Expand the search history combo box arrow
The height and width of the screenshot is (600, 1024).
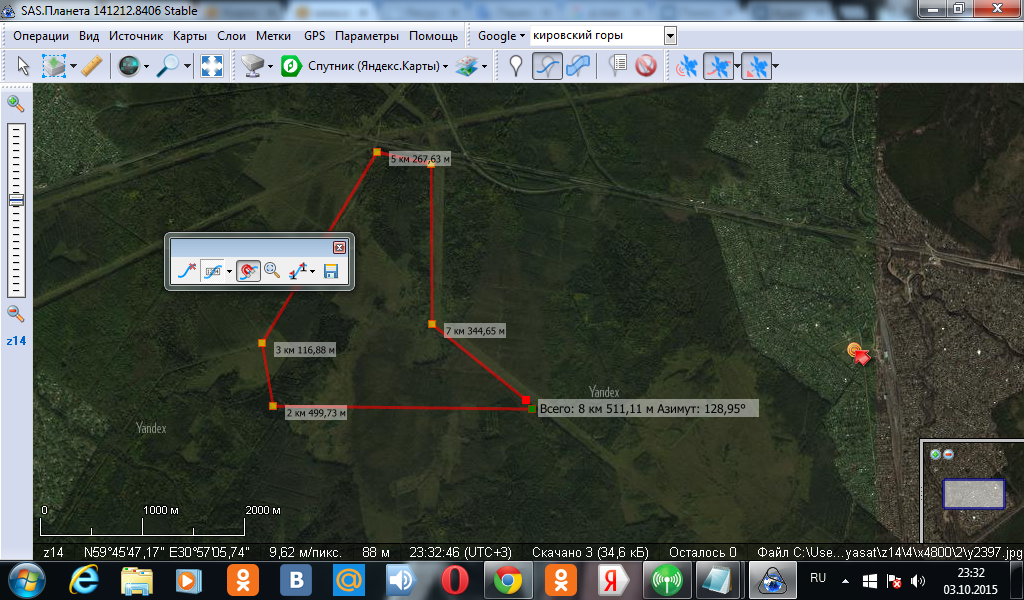[670, 36]
